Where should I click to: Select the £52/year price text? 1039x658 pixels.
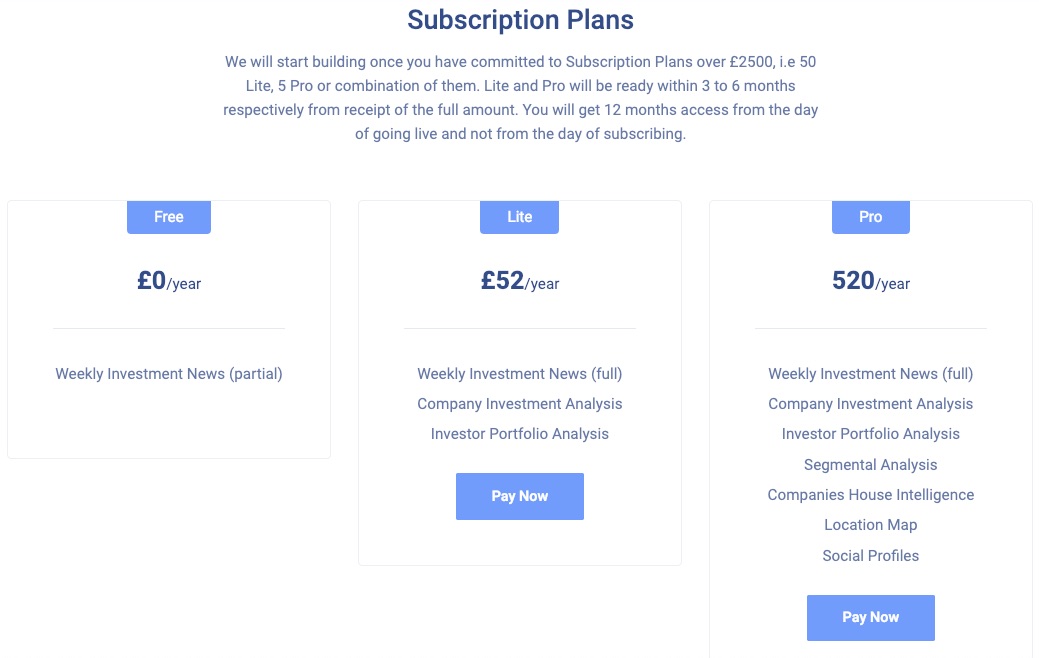click(519, 282)
